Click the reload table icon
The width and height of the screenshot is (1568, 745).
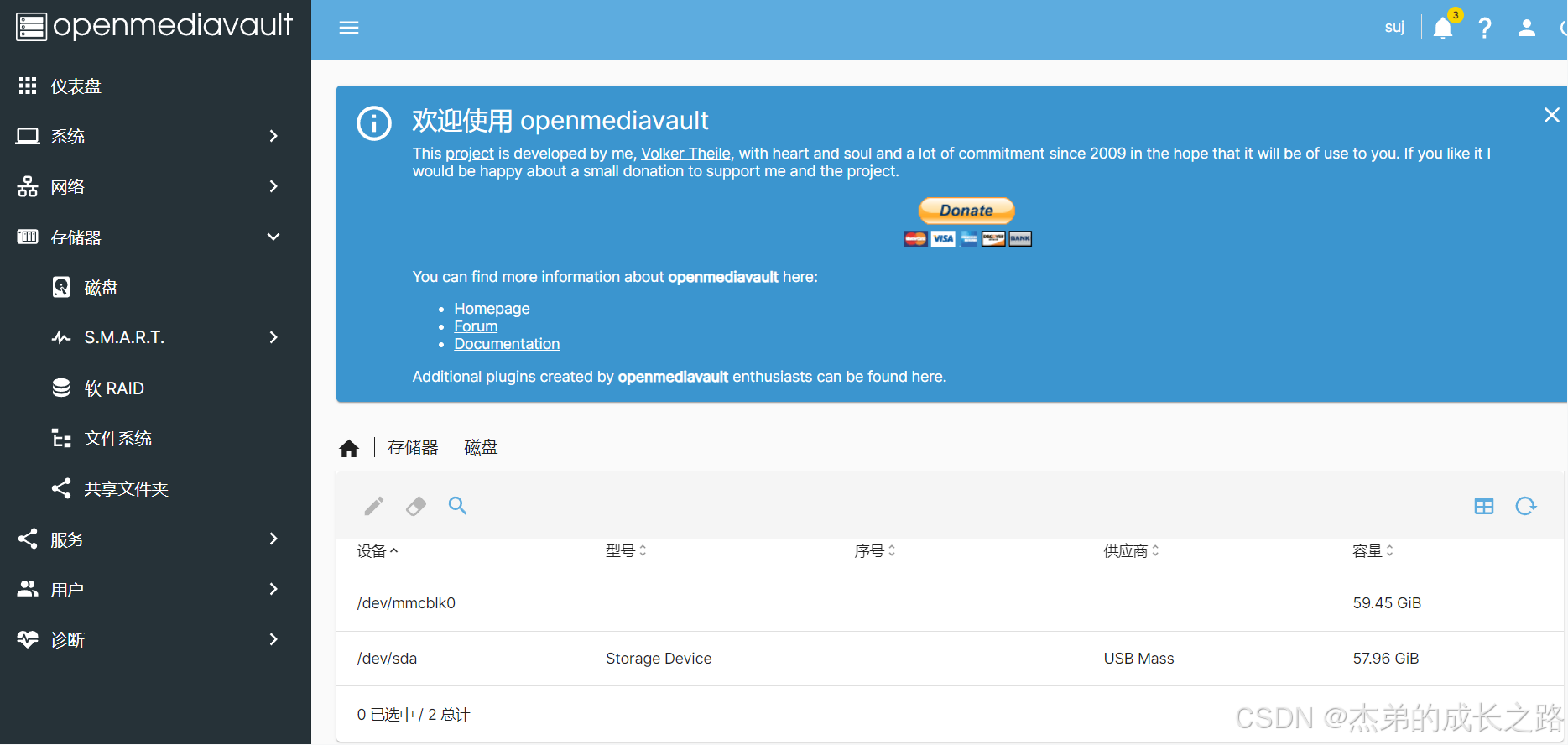(x=1526, y=506)
